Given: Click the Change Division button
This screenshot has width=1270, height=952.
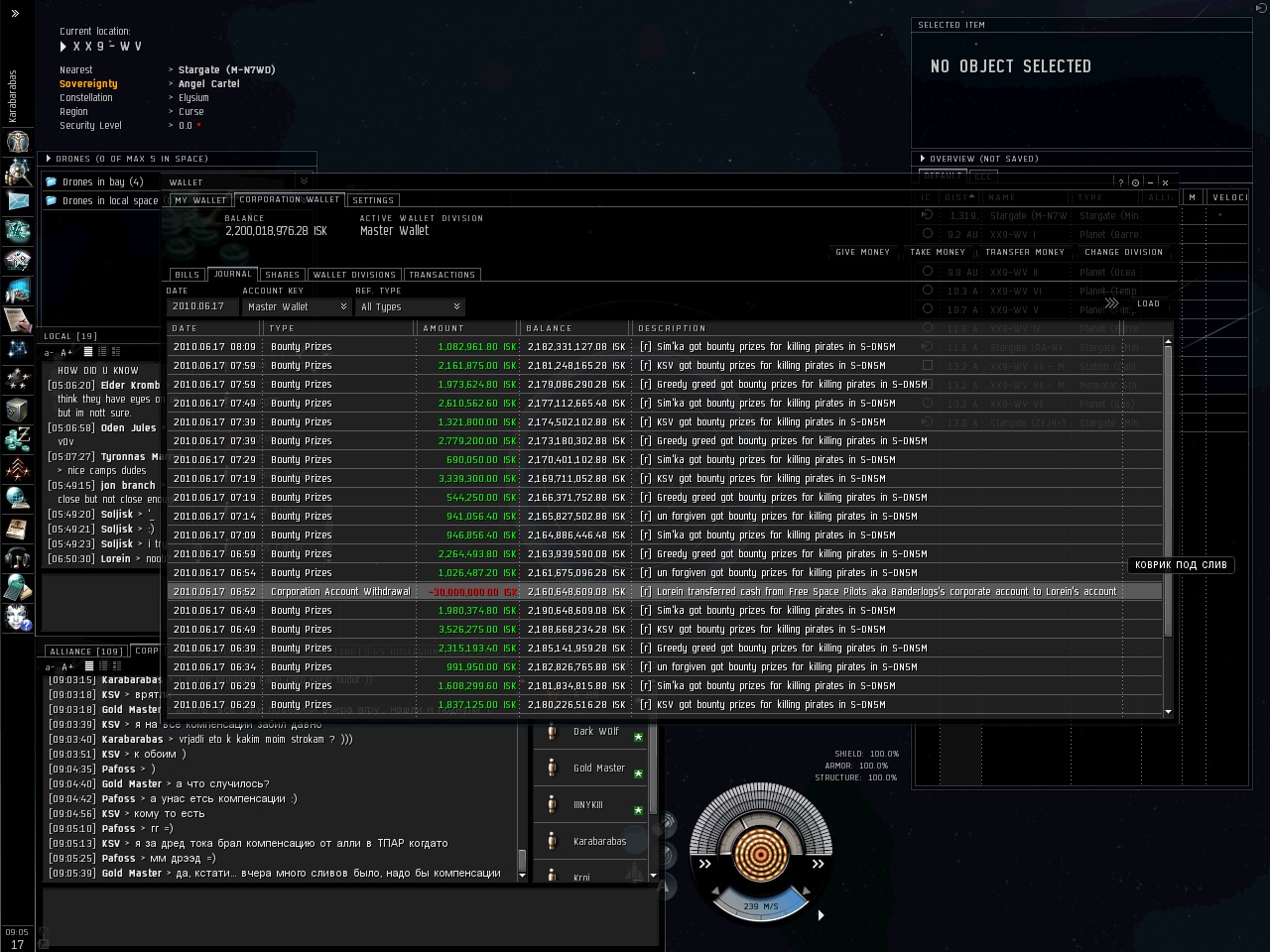Looking at the screenshot, I should point(1124,252).
